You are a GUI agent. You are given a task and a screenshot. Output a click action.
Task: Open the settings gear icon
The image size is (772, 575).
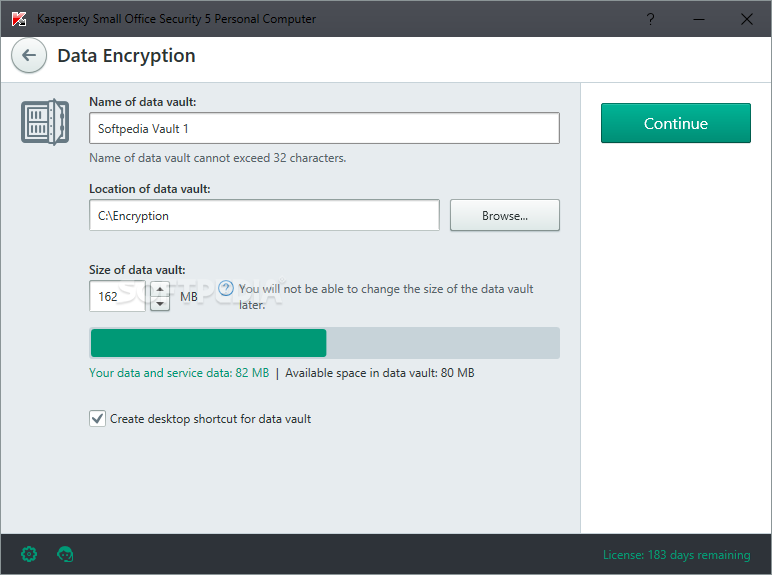[x=29, y=554]
